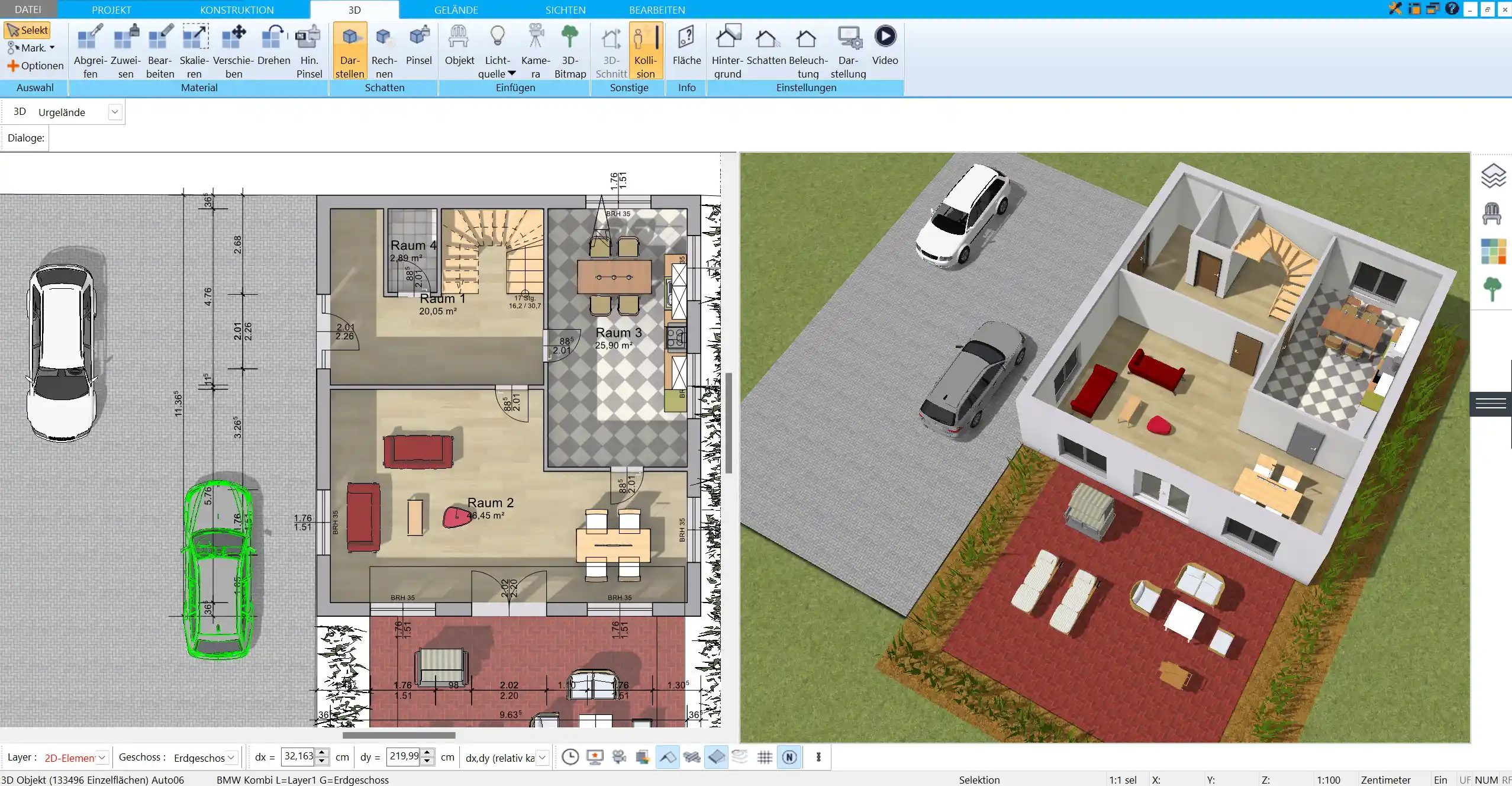The image size is (1512, 786).
Task: Open the DATEI menu
Action: pos(28,9)
